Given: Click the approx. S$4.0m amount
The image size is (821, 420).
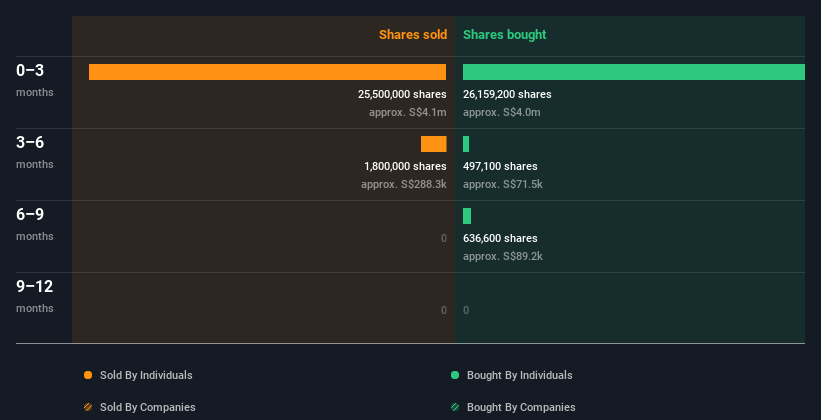Looking at the screenshot, I should point(502,112).
